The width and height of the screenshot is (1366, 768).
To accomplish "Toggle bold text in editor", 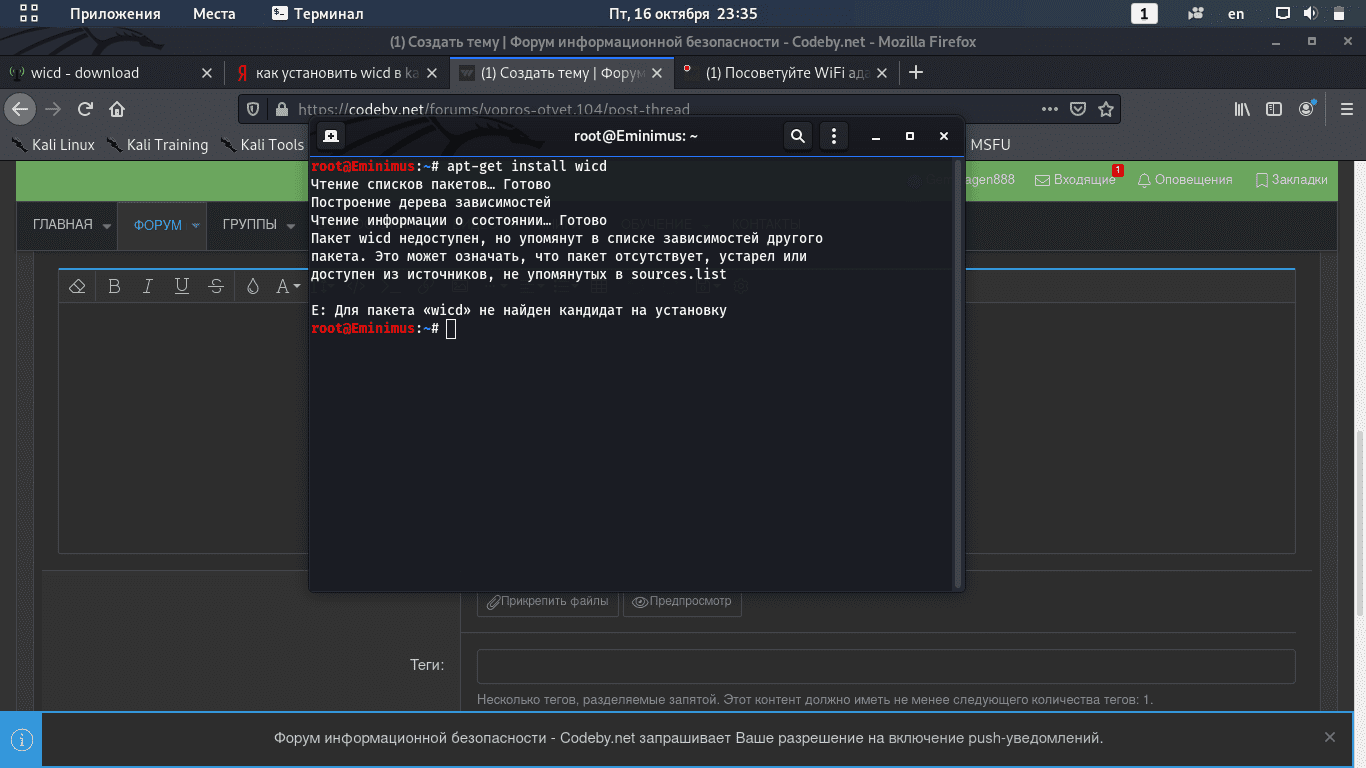I will click(114, 286).
